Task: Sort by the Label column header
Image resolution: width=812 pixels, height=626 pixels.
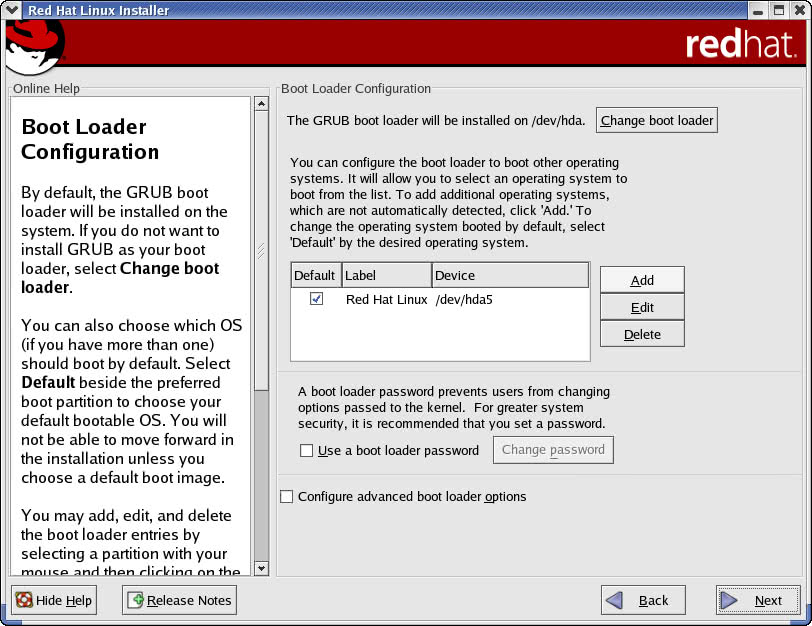Action: [x=387, y=275]
